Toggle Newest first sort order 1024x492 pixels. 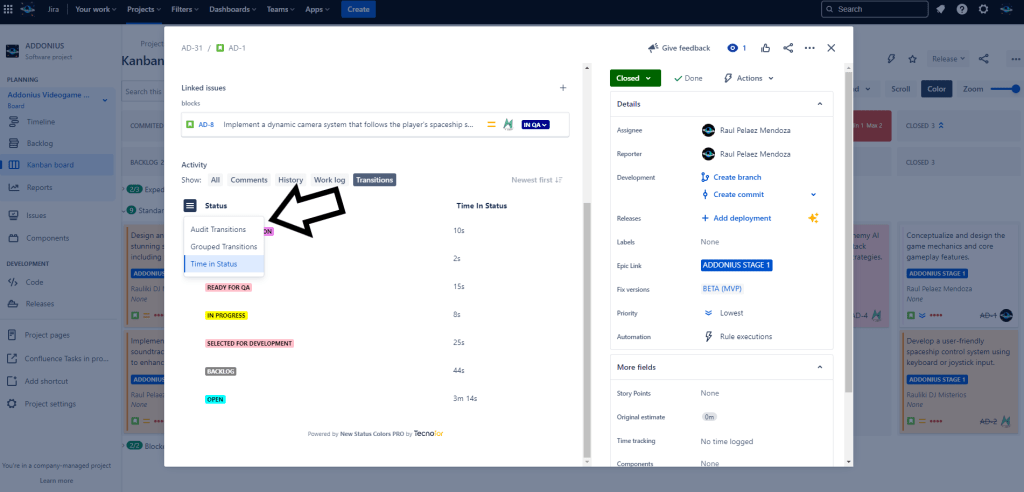coord(537,180)
